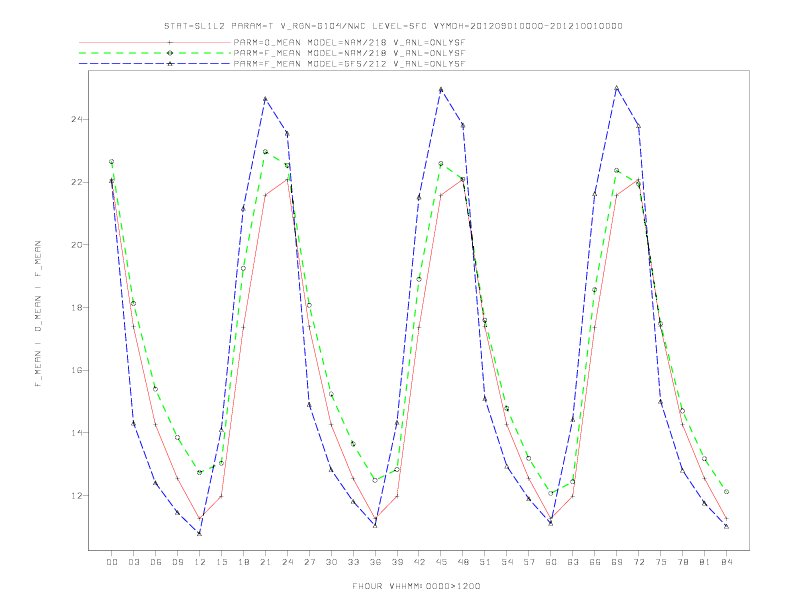The height and width of the screenshot is (612, 792).
Task: Click the x-axis tick label 21
Action: click(x=265, y=562)
